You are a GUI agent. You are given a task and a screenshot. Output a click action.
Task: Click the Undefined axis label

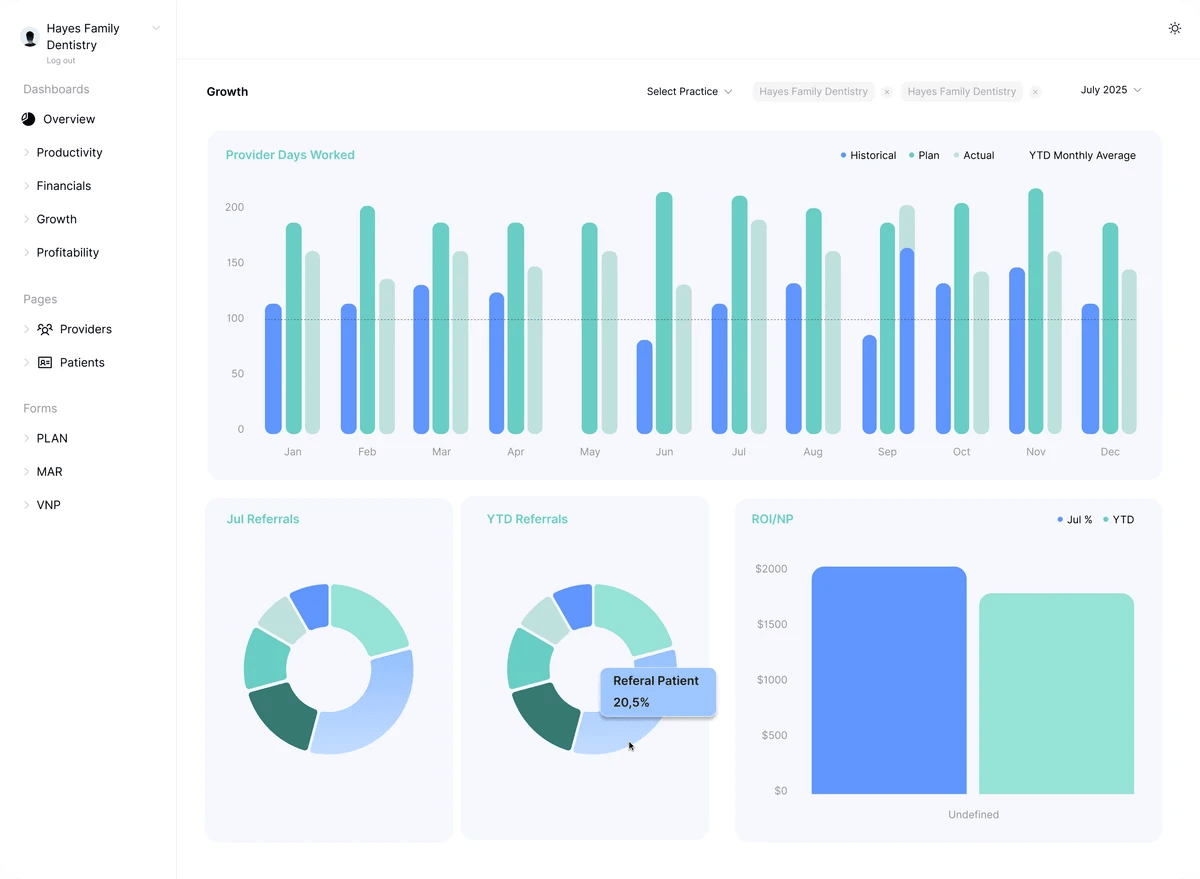(973, 814)
